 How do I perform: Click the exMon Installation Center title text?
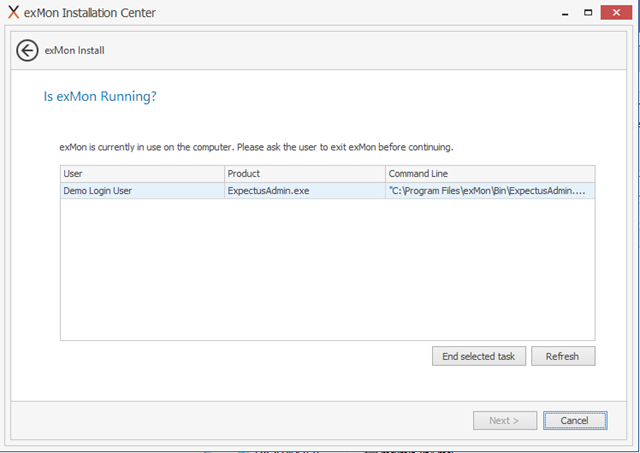pos(89,13)
